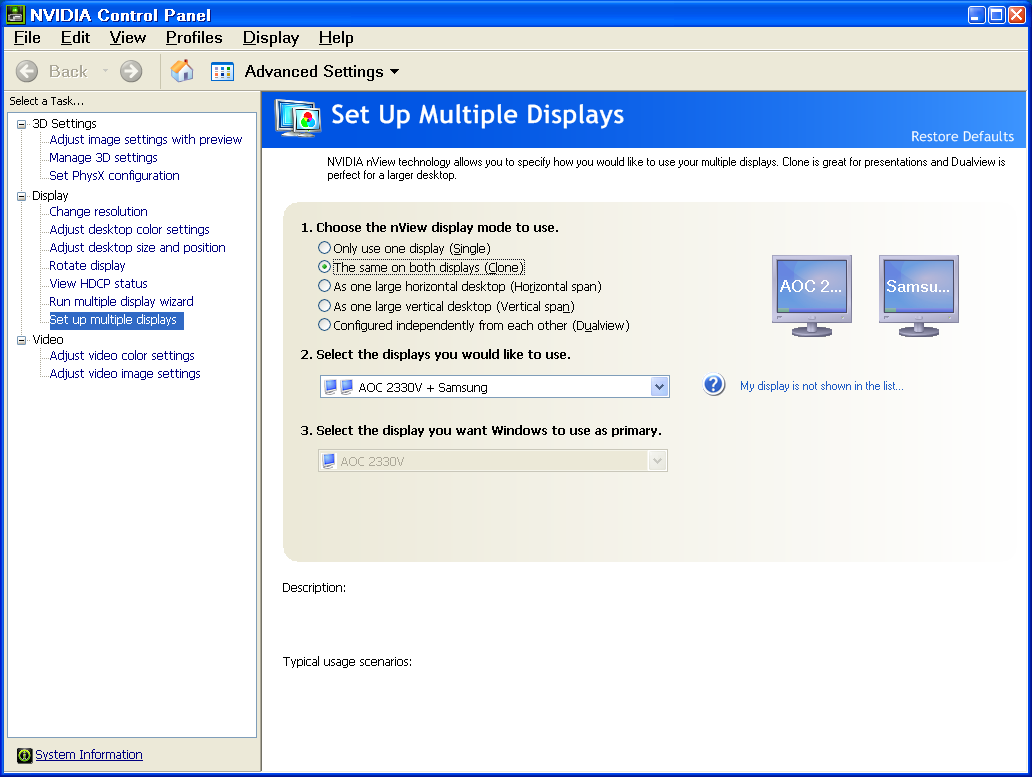This screenshot has height=777, width=1032.
Task: Click My display is not shown link
Action: pos(821,386)
